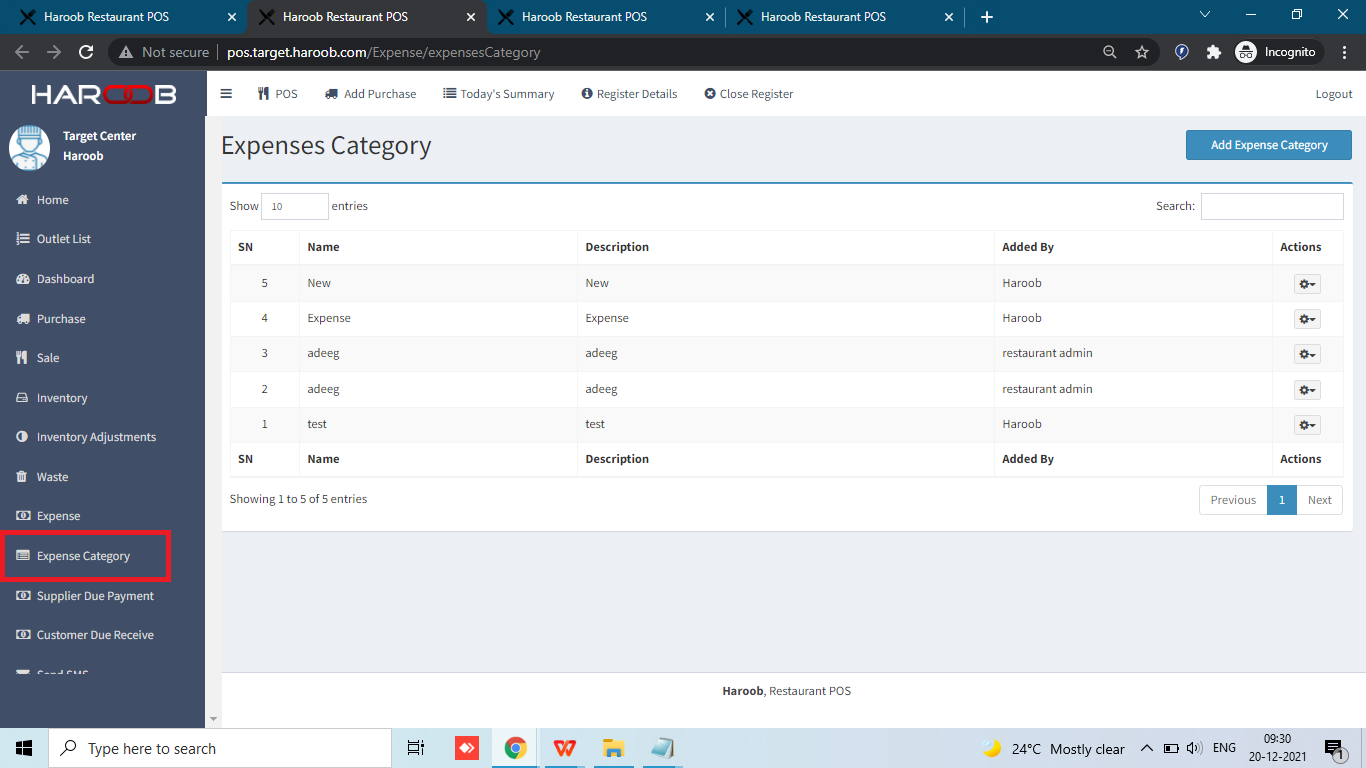Open actions gear for test row
Image resolution: width=1366 pixels, height=768 pixels.
1307,425
